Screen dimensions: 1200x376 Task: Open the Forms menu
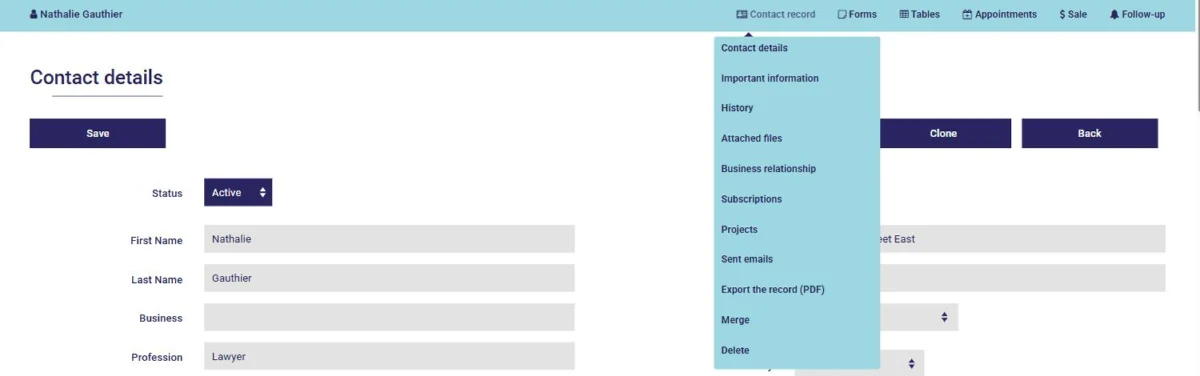pyautogui.click(x=857, y=15)
